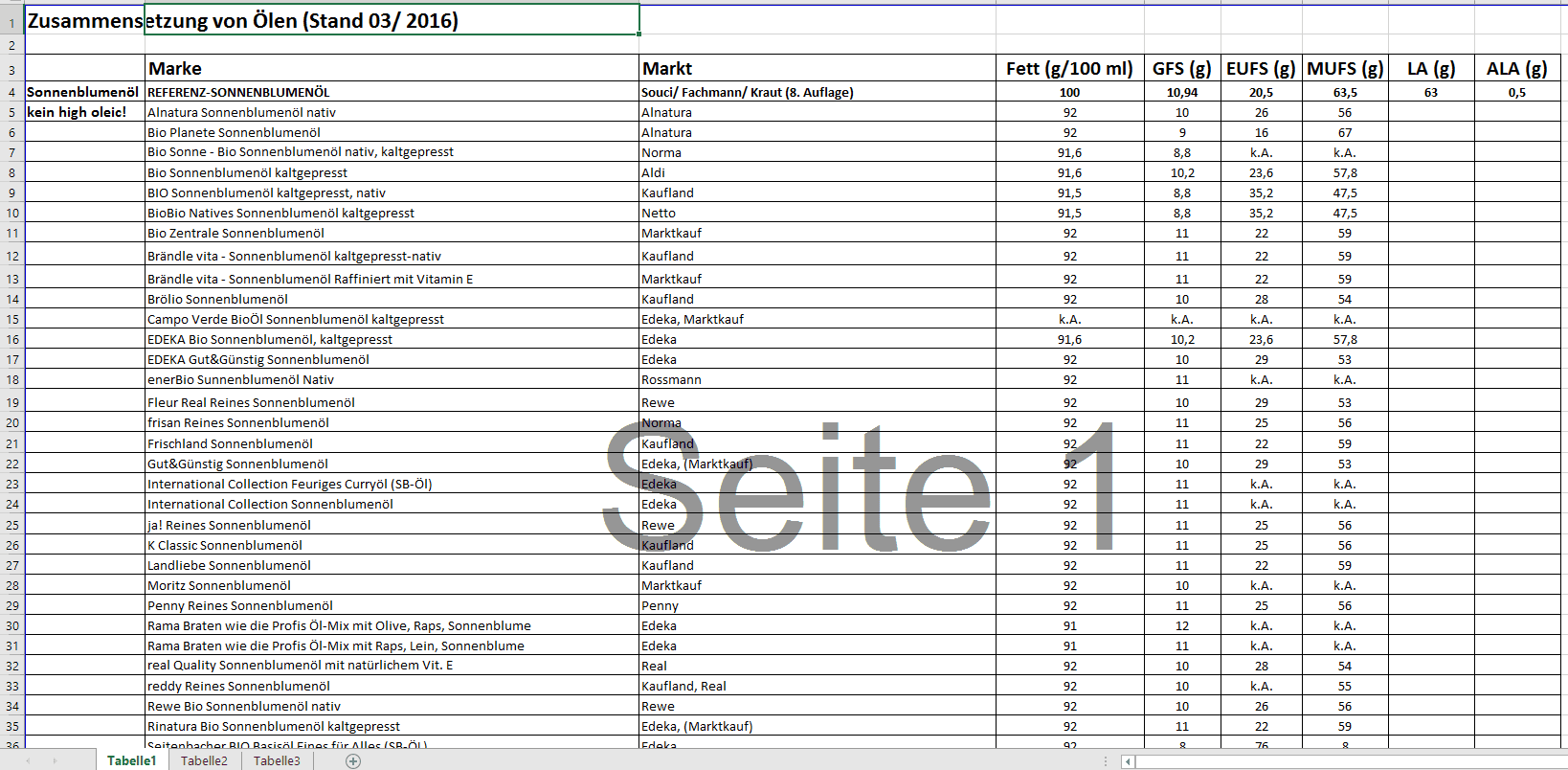Click 'ja! Reines Sonnenblumenöl' cell
Screen dimensions: 1568x770
[x=392, y=525]
